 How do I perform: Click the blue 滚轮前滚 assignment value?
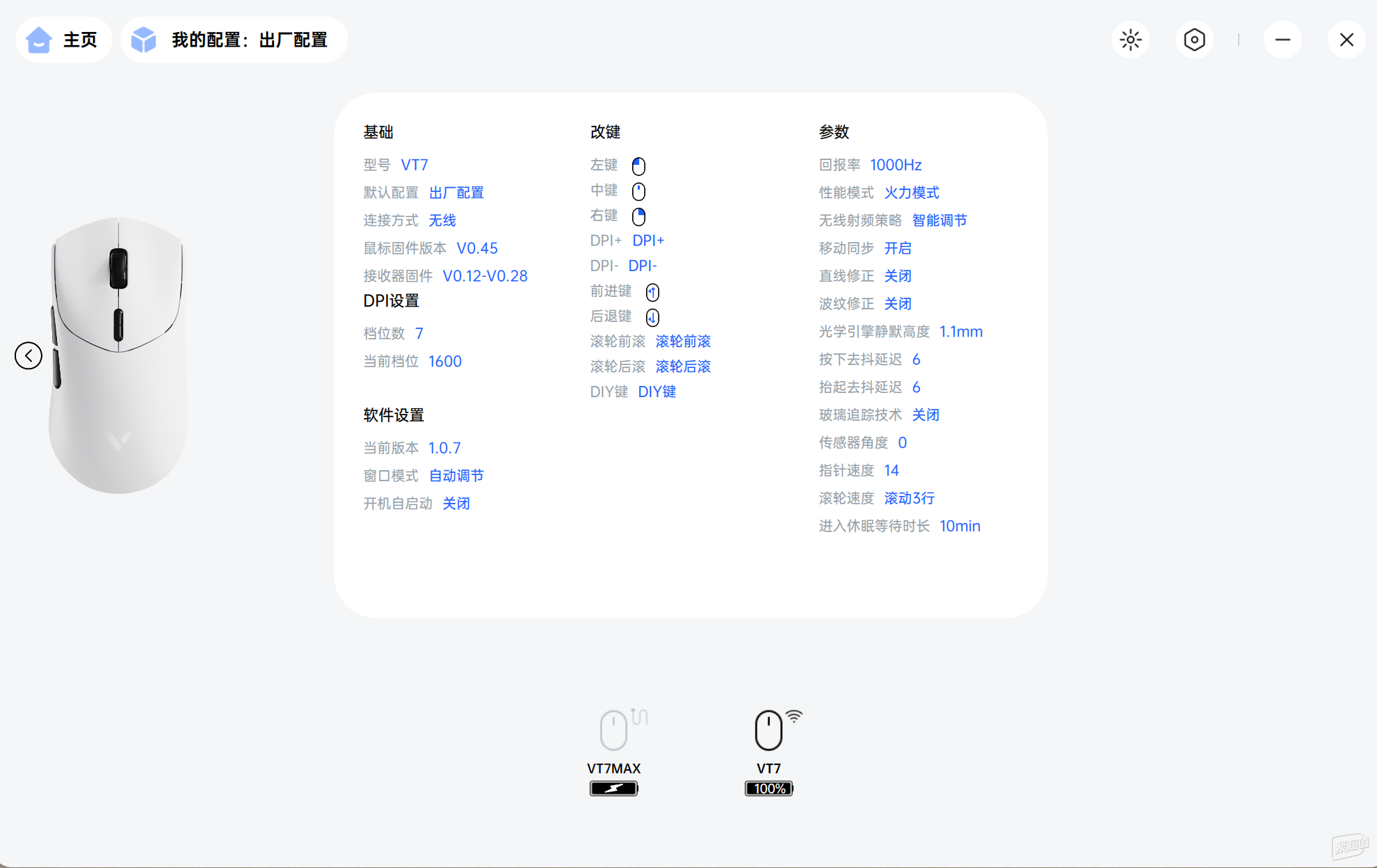[683, 341]
